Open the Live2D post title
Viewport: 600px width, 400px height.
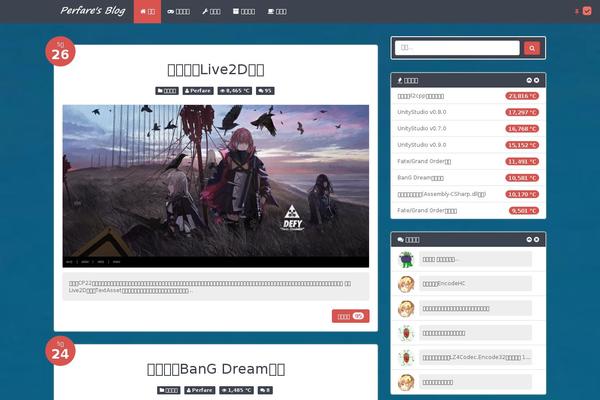pyautogui.click(x=216, y=70)
